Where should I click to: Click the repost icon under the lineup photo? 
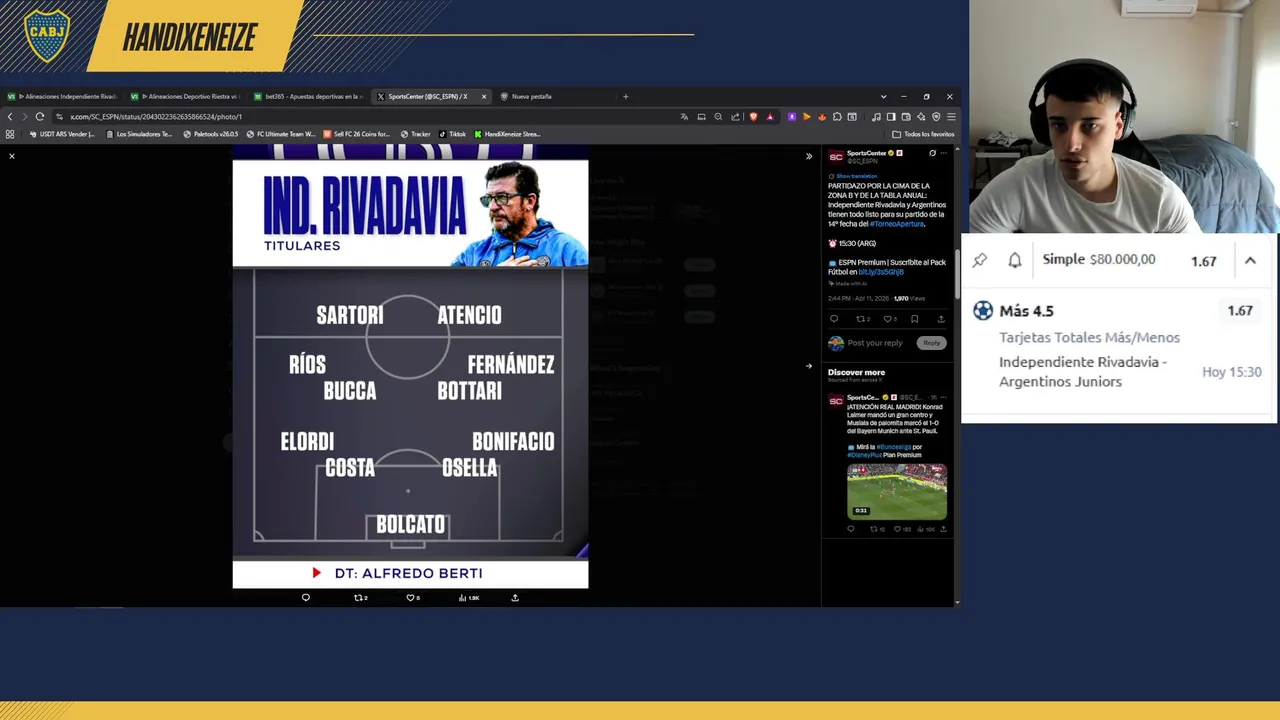click(361, 598)
